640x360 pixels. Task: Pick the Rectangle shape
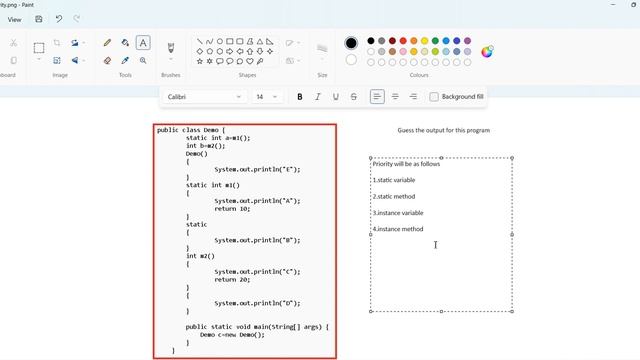(x=230, y=41)
